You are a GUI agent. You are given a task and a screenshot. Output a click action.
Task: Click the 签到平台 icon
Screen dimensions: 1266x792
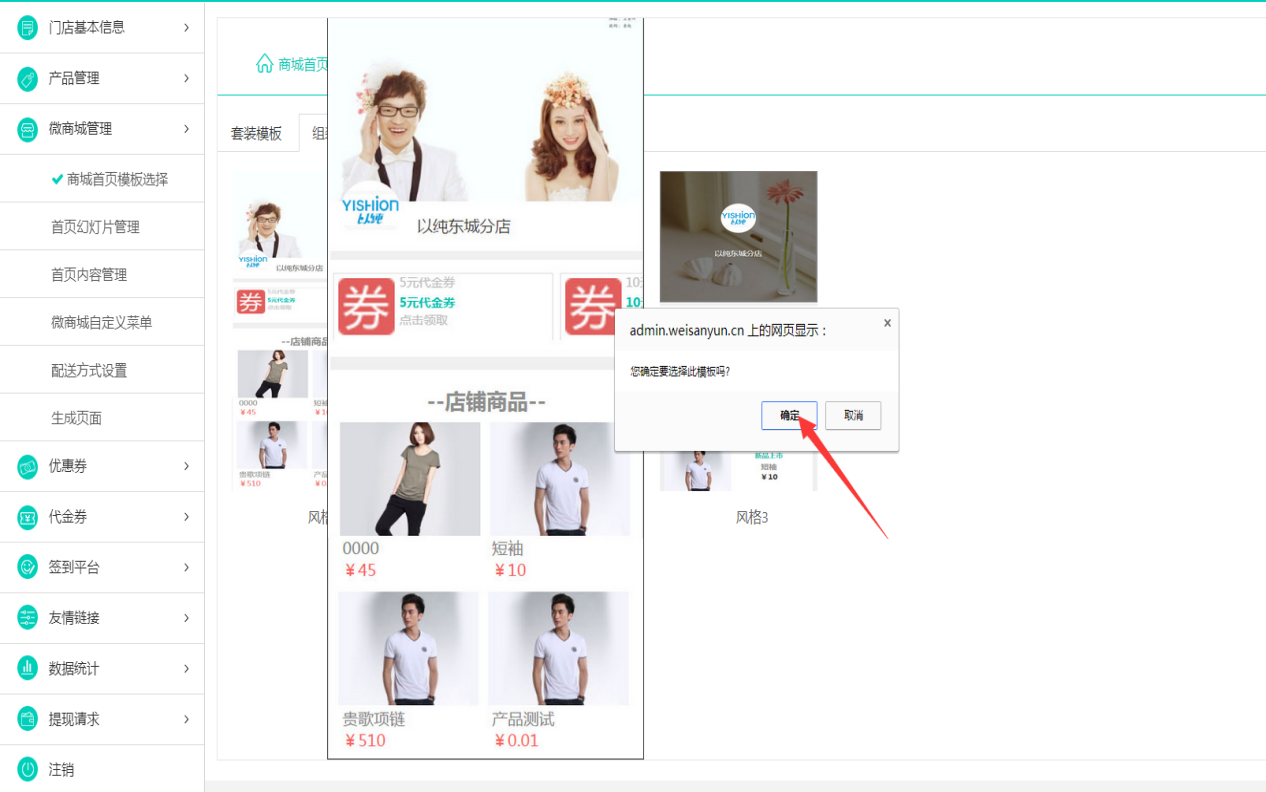coord(28,567)
